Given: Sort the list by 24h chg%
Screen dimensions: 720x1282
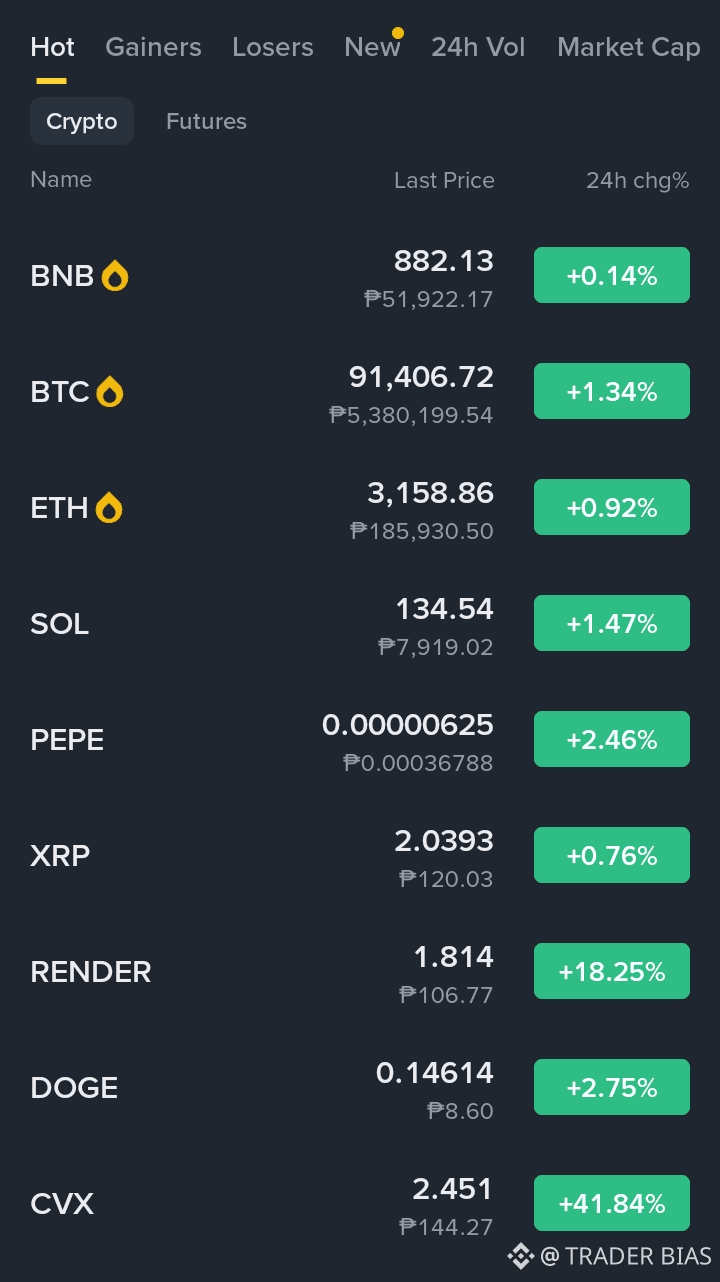Looking at the screenshot, I should click(x=637, y=180).
